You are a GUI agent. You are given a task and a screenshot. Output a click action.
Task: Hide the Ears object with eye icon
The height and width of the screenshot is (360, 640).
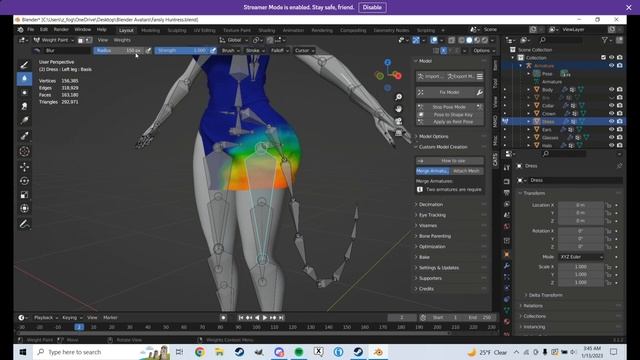(x=611, y=129)
